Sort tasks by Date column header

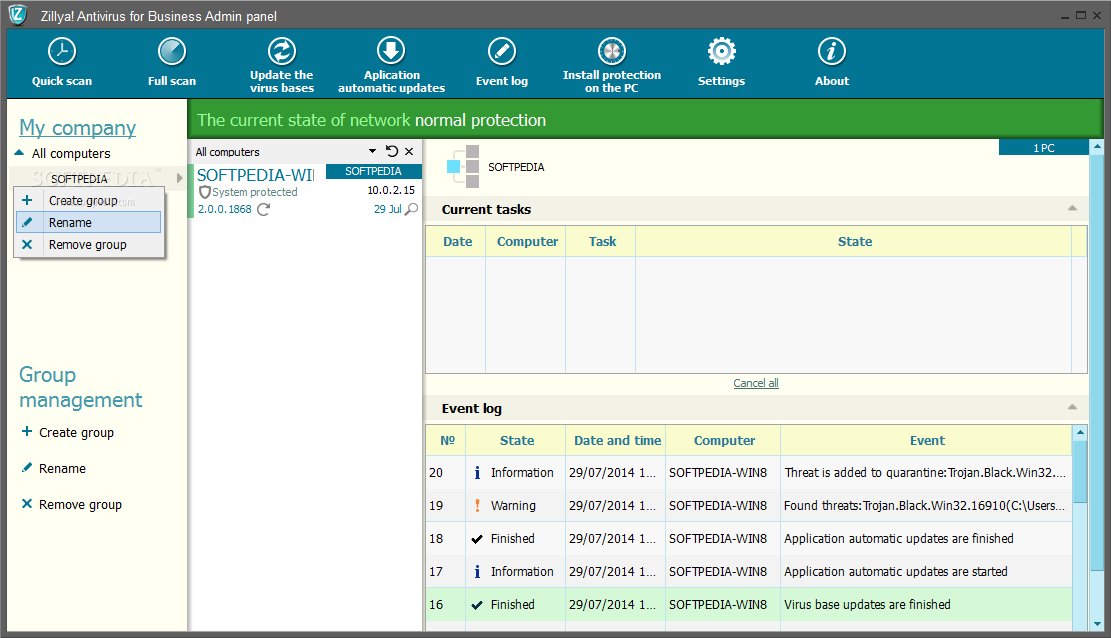tap(457, 242)
